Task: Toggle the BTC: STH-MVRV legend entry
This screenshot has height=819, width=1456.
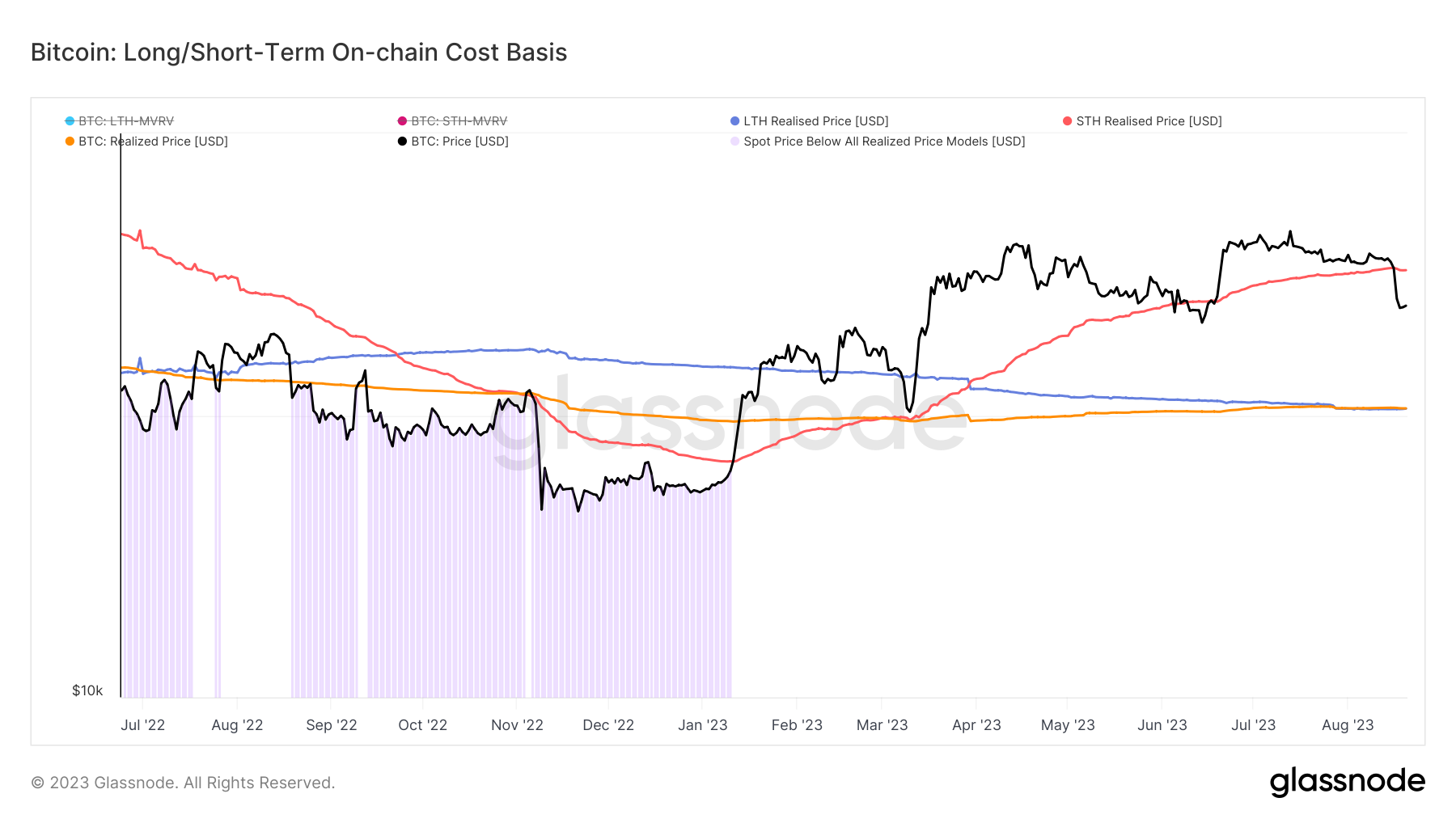Action: pyautogui.click(x=459, y=121)
